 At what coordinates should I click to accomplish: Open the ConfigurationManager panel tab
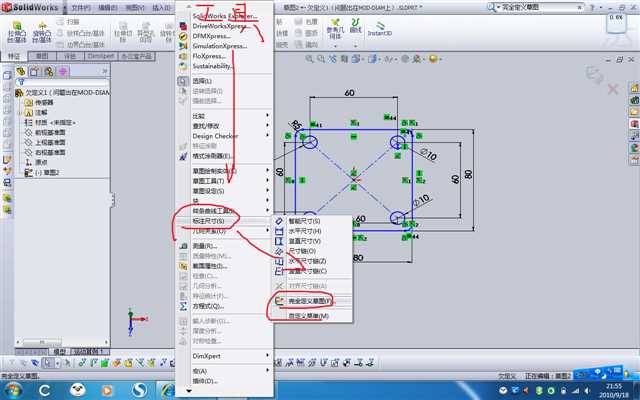(49, 72)
